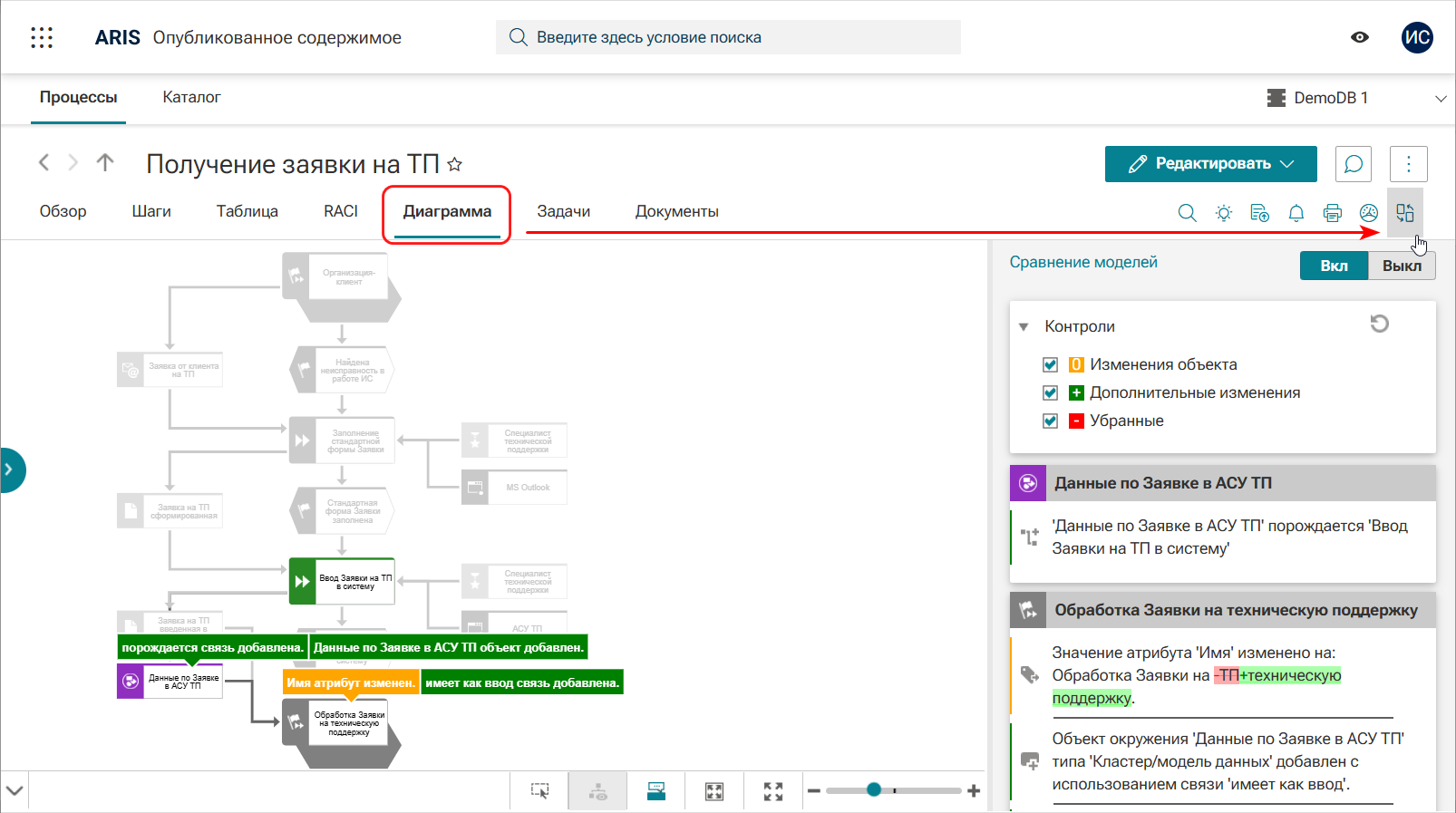1456x813 pixels.
Task: Open the three-dot more actions menu
Action: click(x=1408, y=164)
